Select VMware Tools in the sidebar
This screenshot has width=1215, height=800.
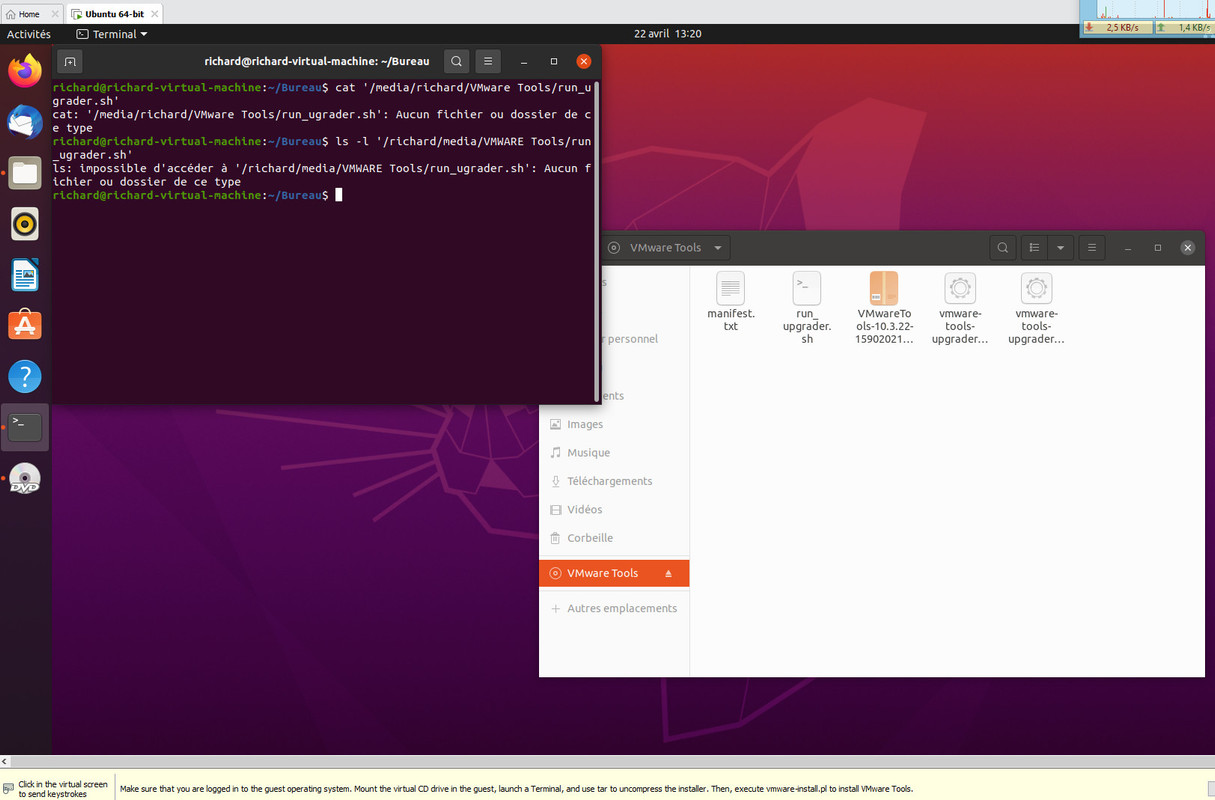point(614,573)
